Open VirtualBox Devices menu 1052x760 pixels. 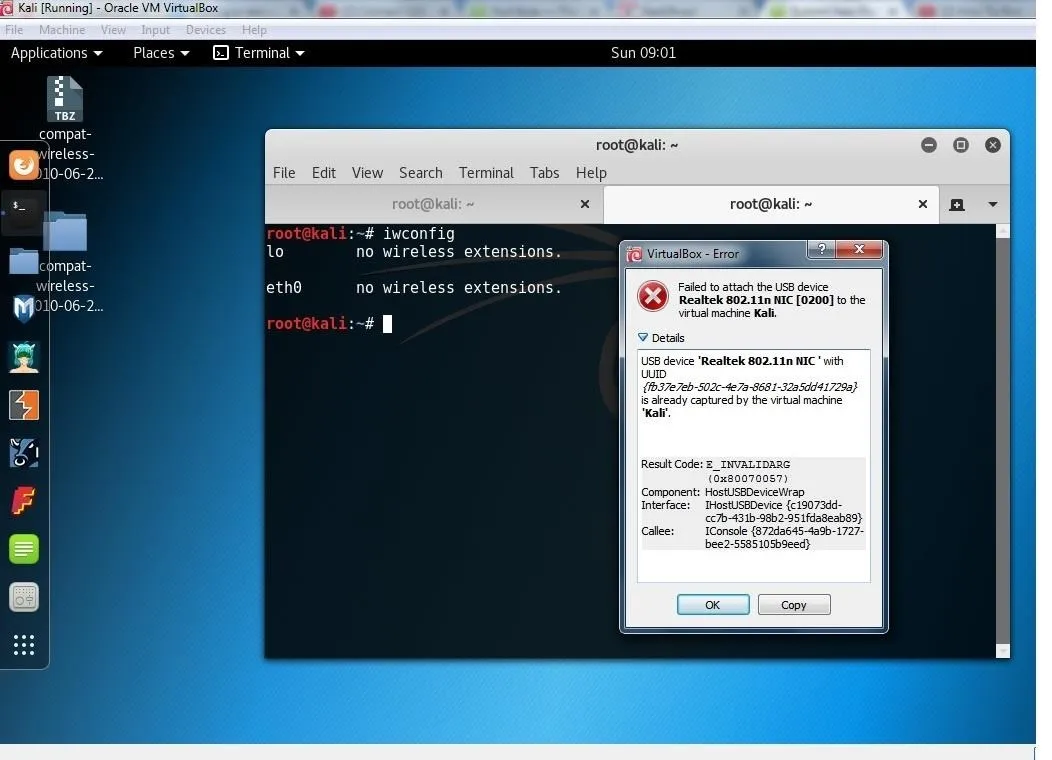point(205,30)
